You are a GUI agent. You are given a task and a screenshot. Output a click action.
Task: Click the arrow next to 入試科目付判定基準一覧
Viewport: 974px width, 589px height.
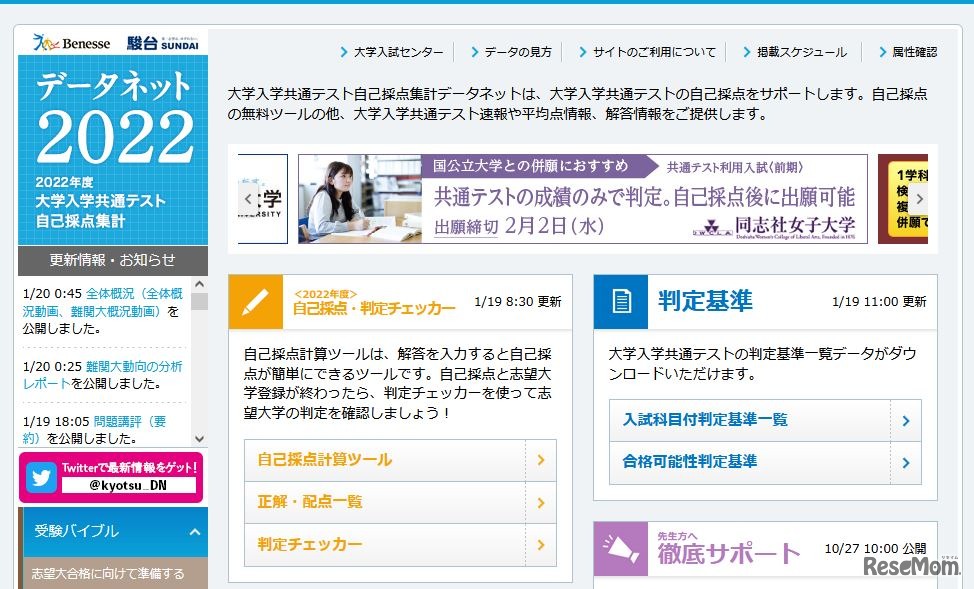[x=906, y=421]
